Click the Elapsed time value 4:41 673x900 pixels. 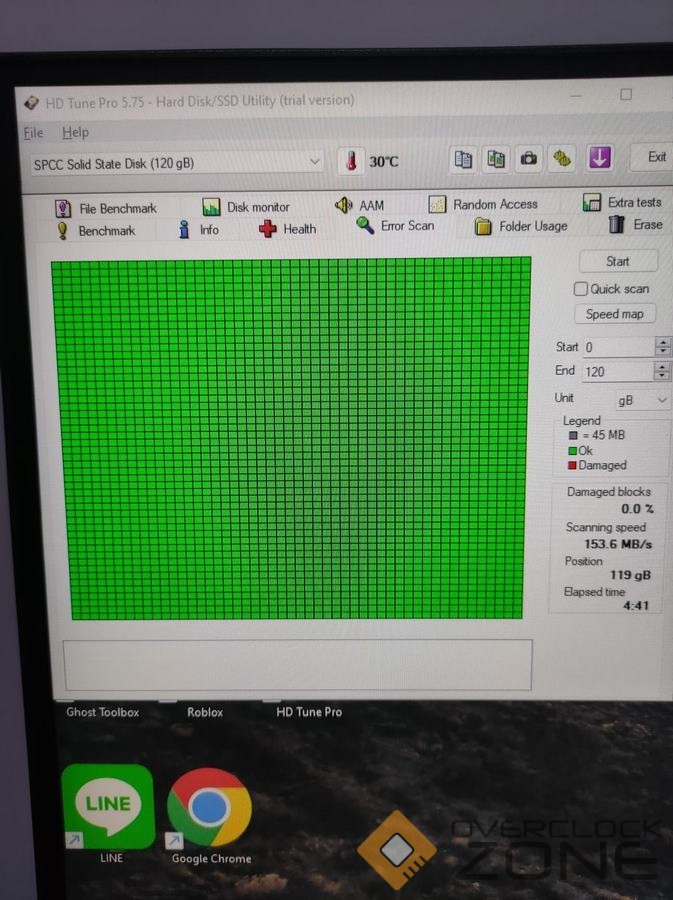(636, 606)
